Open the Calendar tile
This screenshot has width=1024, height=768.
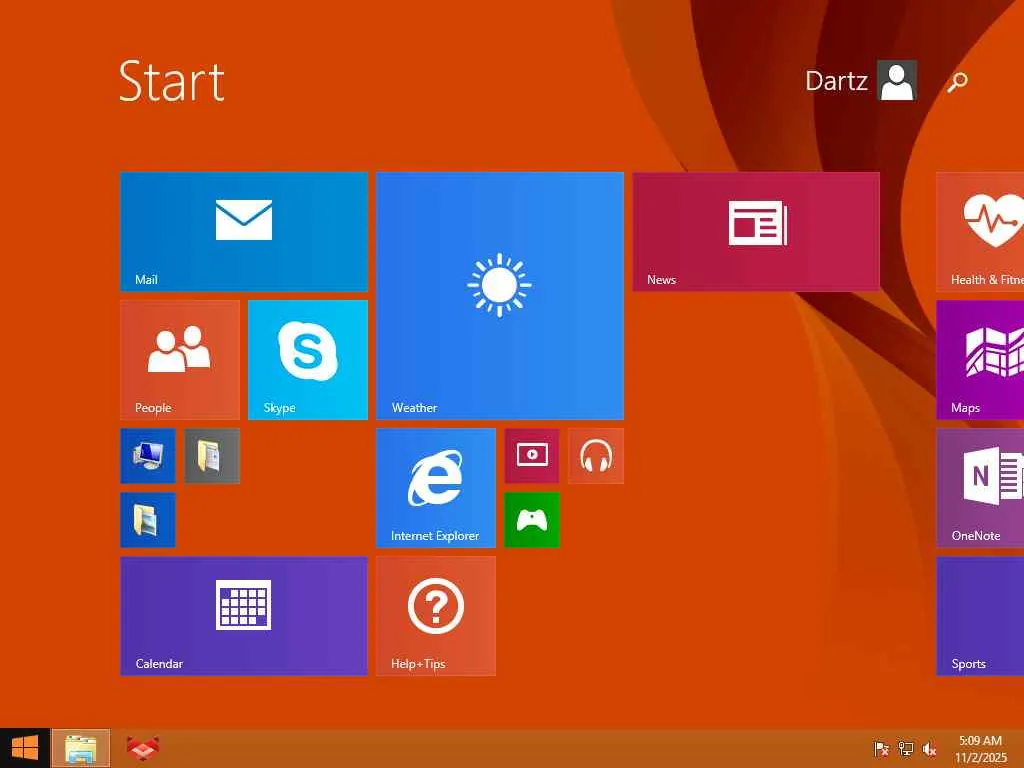pyautogui.click(x=244, y=616)
